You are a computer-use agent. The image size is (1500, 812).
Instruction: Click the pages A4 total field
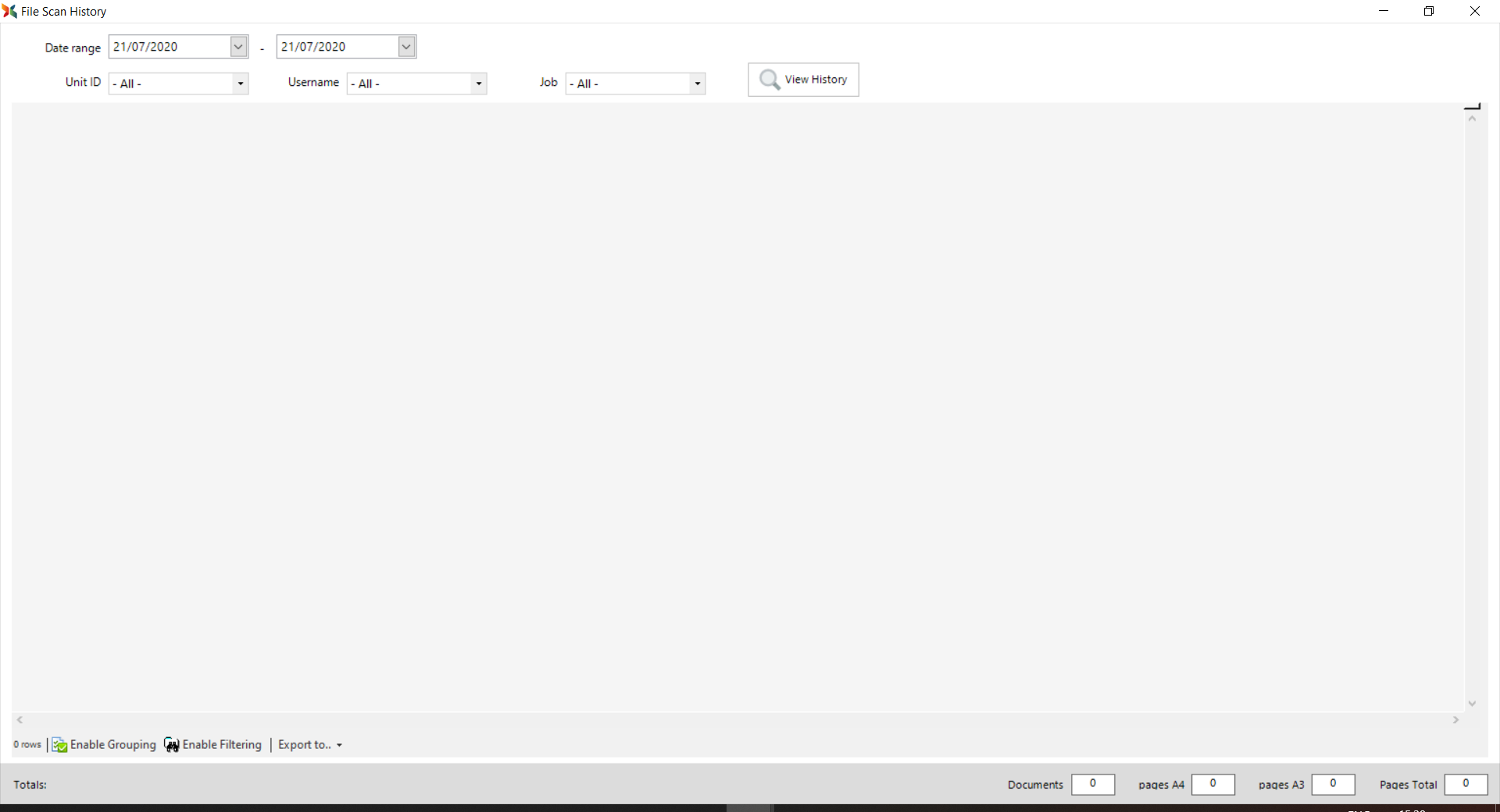click(1212, 784)
